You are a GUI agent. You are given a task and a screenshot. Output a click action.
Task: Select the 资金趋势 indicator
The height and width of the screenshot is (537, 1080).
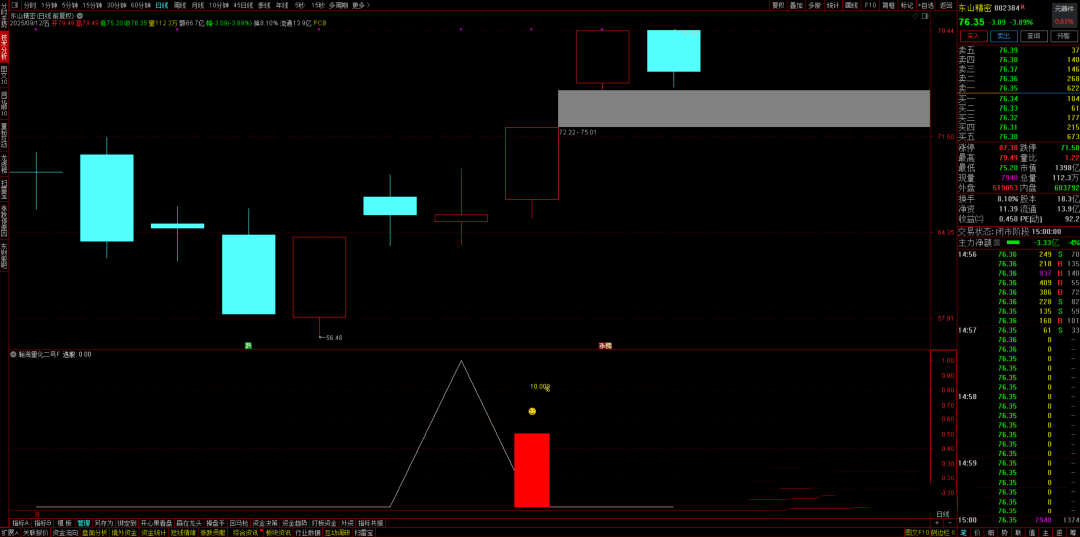point(294,523)
